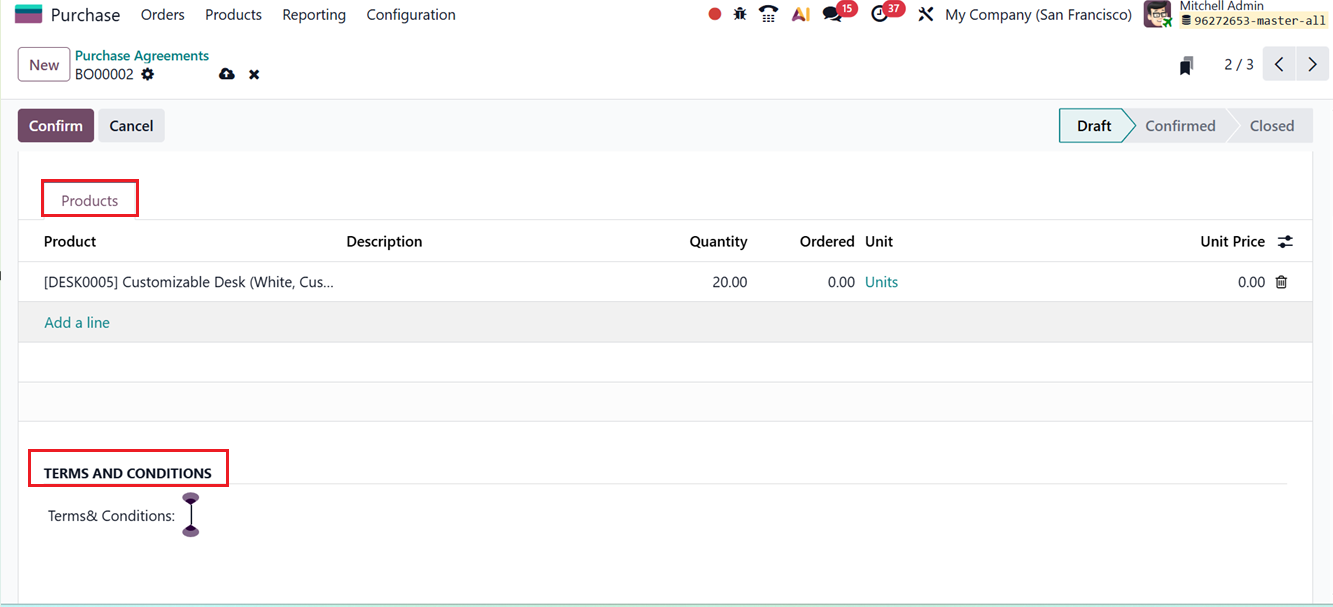
Task: Select the Products notebook tab
Action: 90,200
